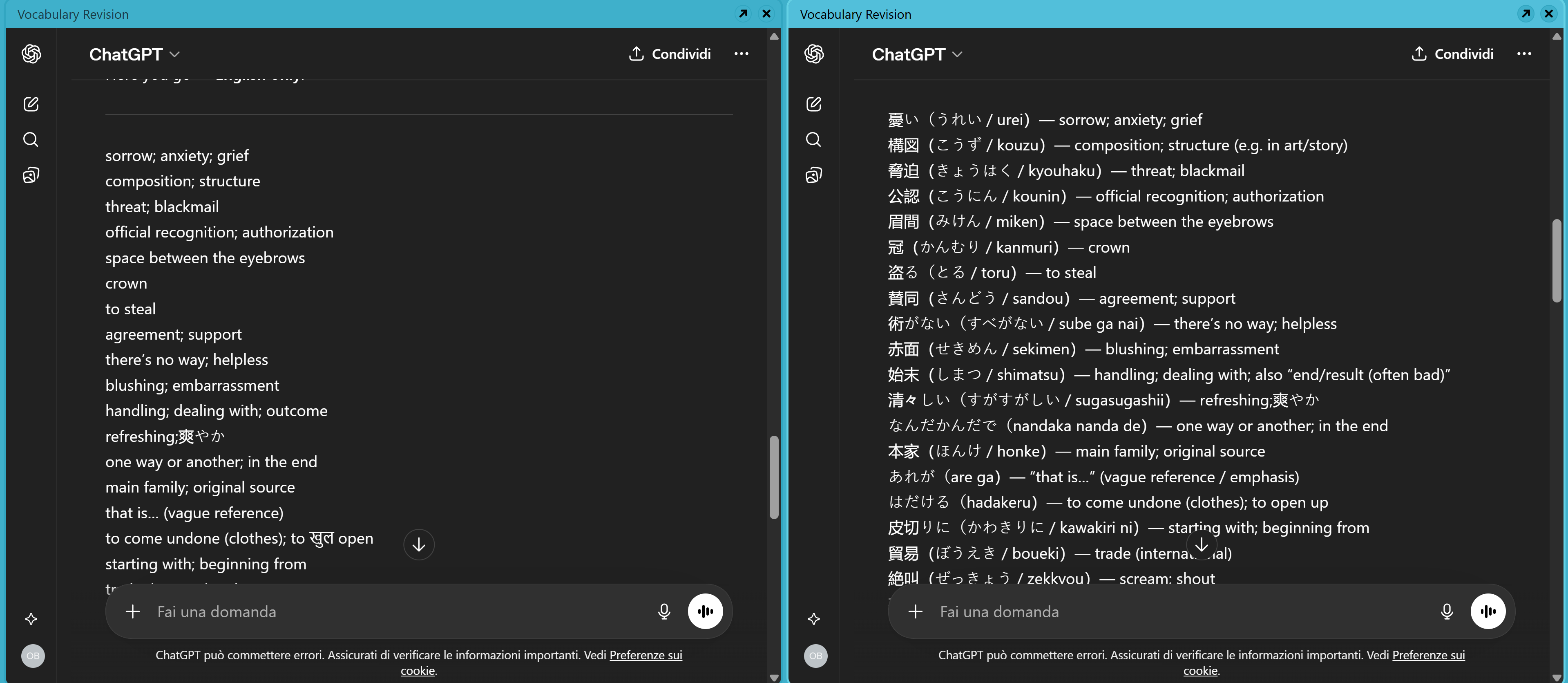Pop out the left Vocabulary Revision panel

[x=743, y=13]
